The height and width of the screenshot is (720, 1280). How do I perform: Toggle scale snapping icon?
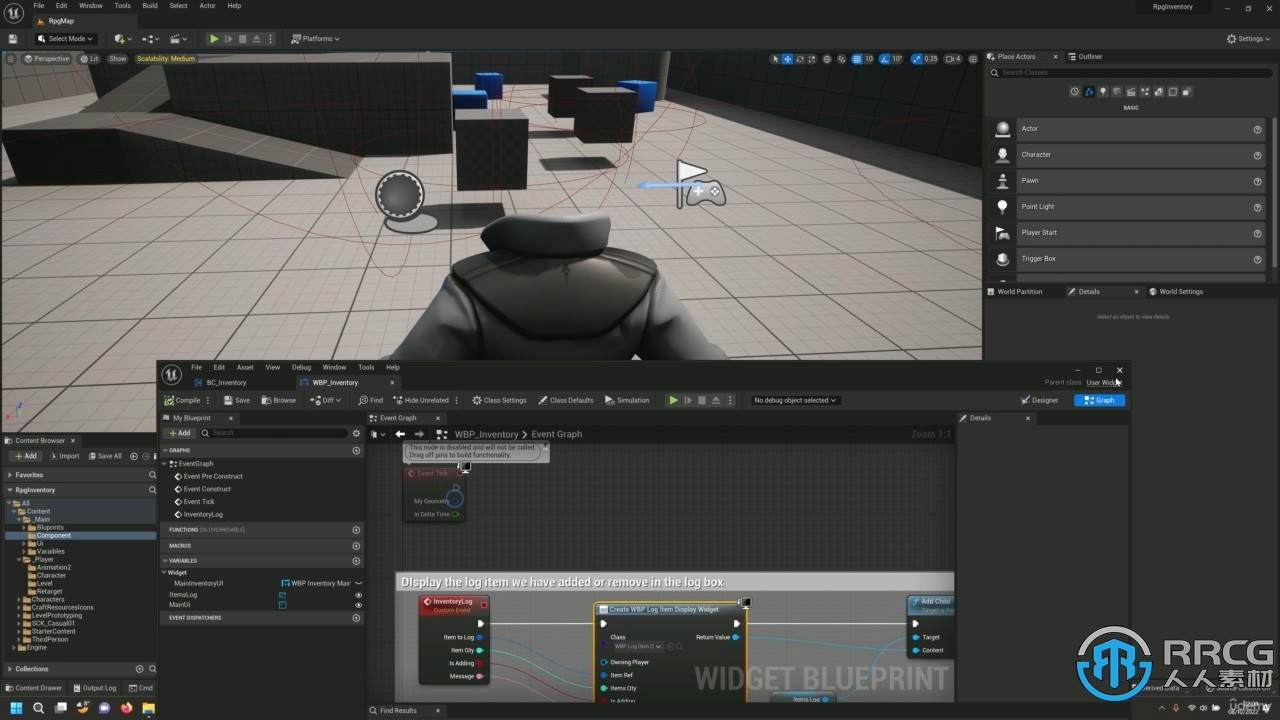coord(916,59)
